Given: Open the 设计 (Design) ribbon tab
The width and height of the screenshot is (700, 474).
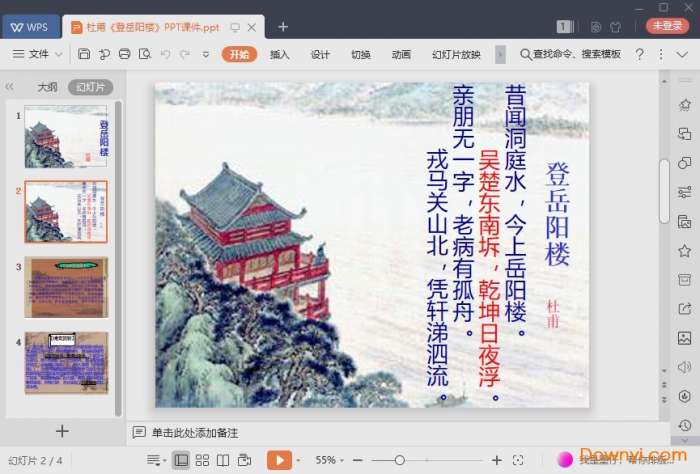Looking at the screenshot, I should tap(320, 54).
